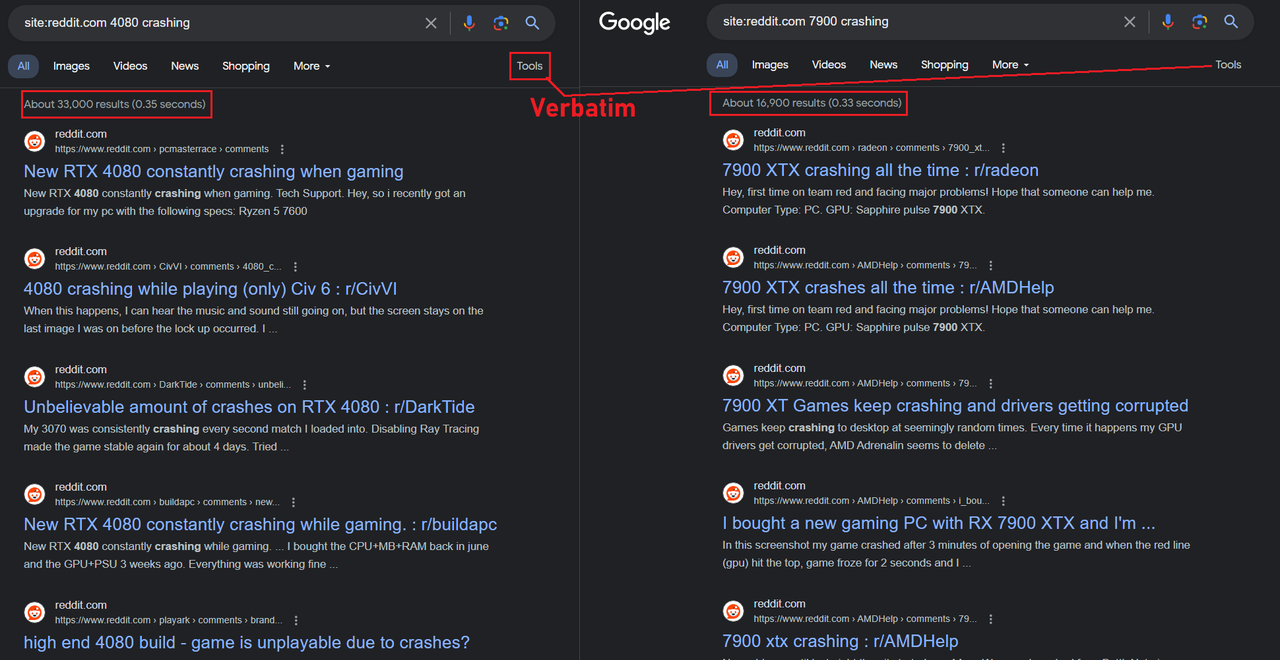The width and height of the screenshot is (1280, 660).
Task: Expand More dropdown in 4080 window
Action: [311, 66]
